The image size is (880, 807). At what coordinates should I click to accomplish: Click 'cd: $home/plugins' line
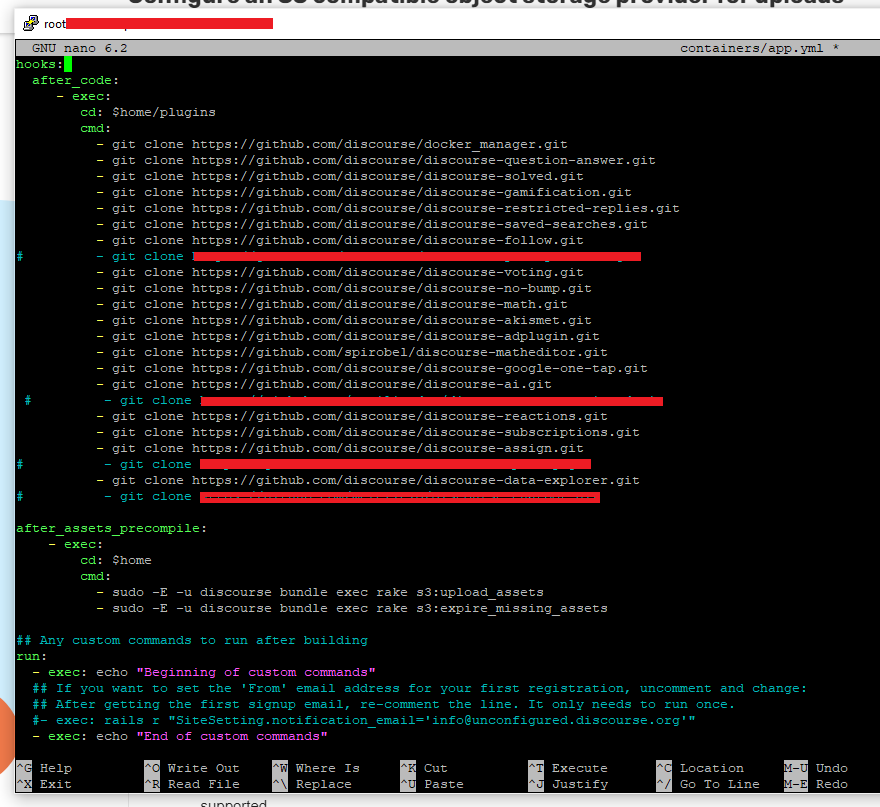(x=148, y=112)
